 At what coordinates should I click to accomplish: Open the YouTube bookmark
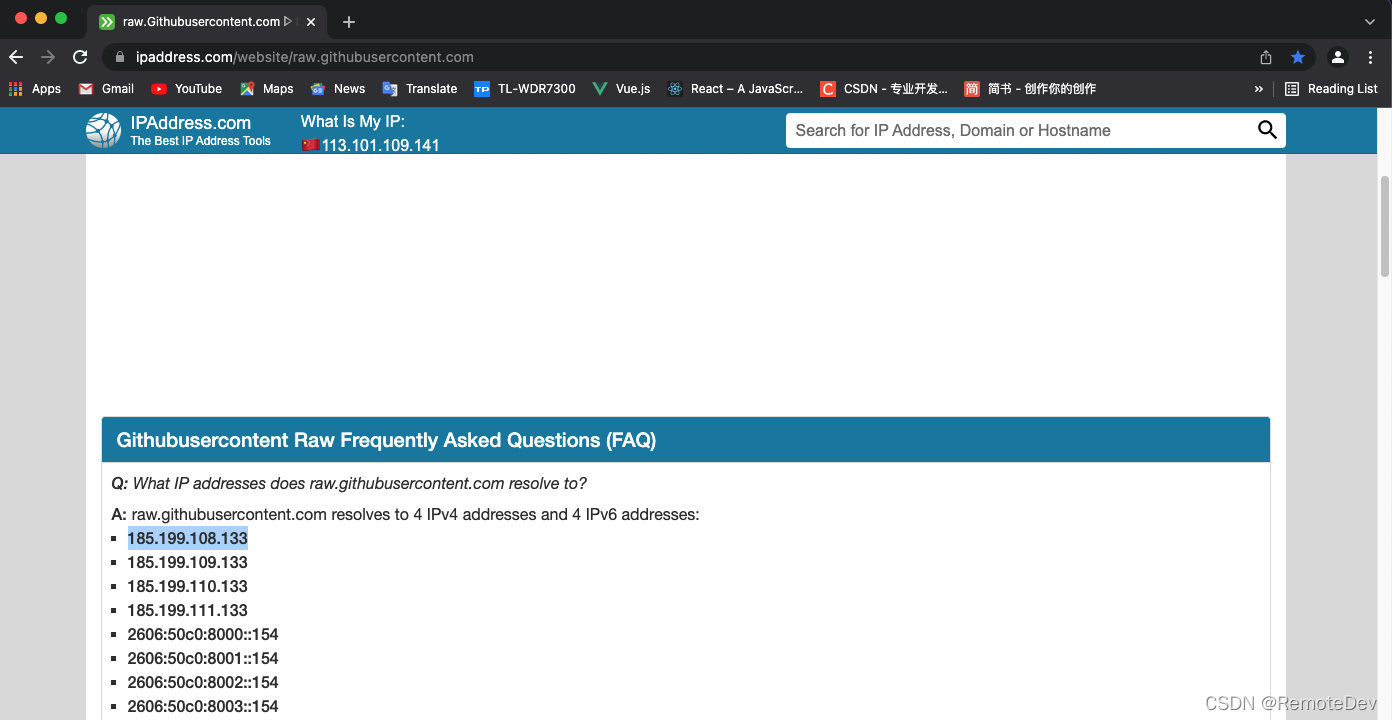tap(187, 89)
